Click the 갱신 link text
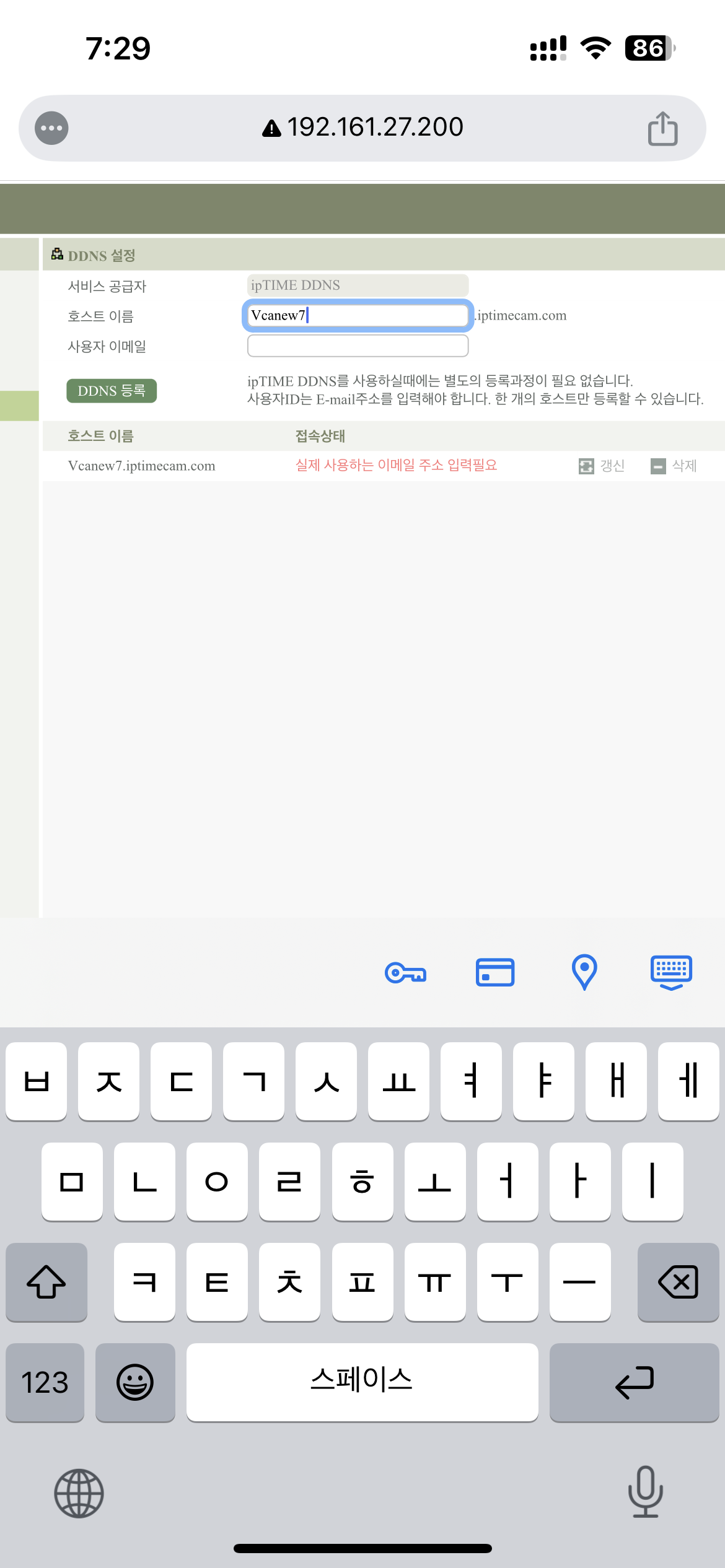 pyautogui.click(x=612, y=466)
